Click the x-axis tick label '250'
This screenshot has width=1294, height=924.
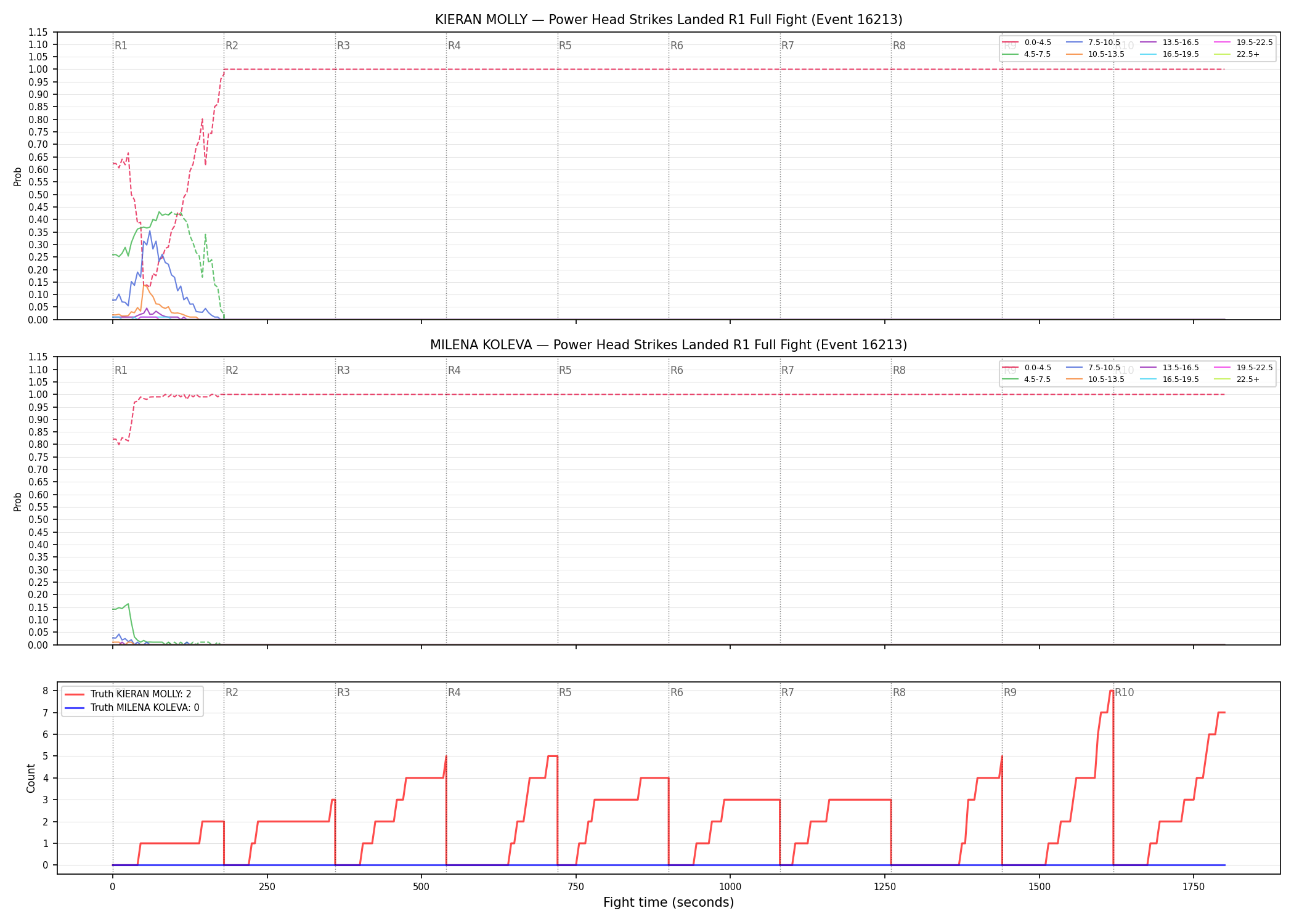click(267, 887)
